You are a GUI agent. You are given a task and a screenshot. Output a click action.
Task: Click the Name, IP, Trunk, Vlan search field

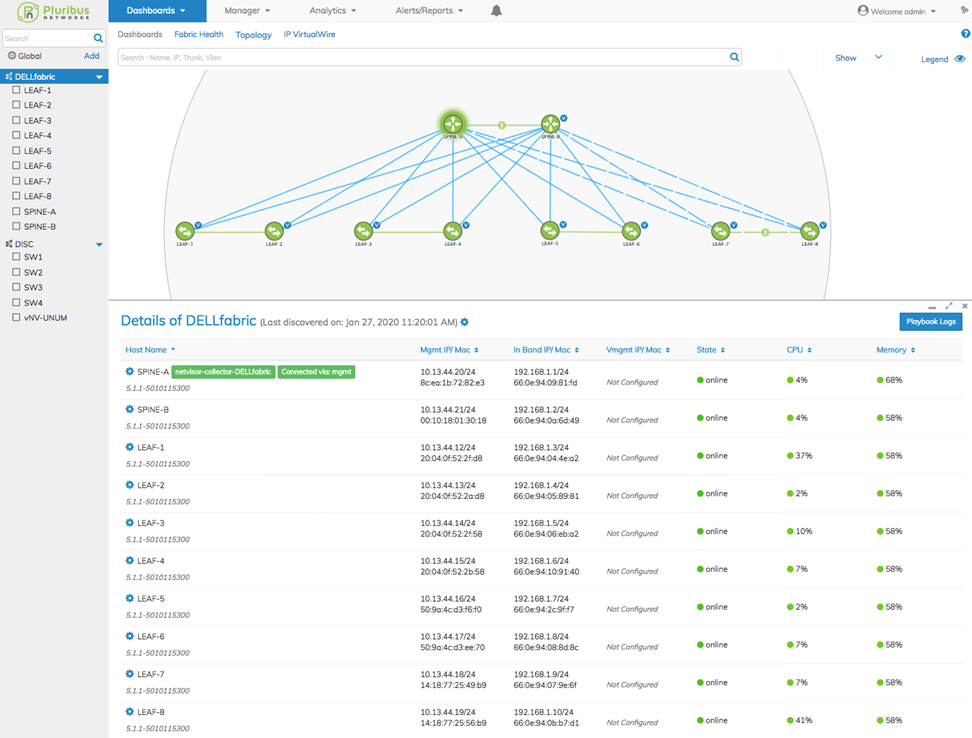[423, 57]
